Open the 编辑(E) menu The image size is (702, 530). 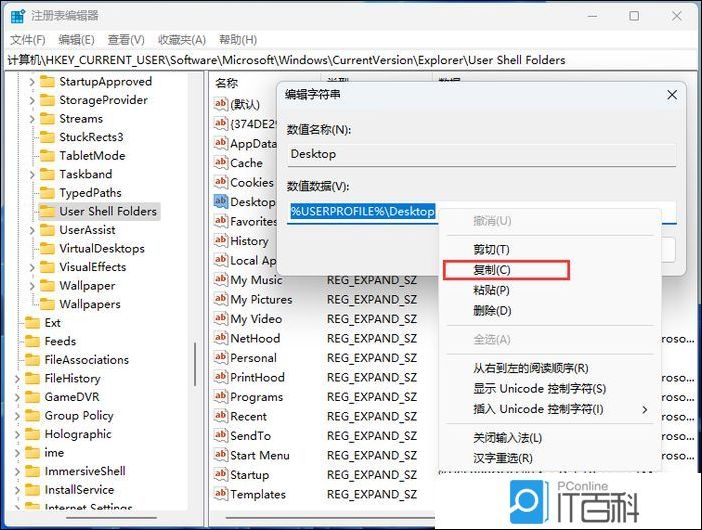77,40
